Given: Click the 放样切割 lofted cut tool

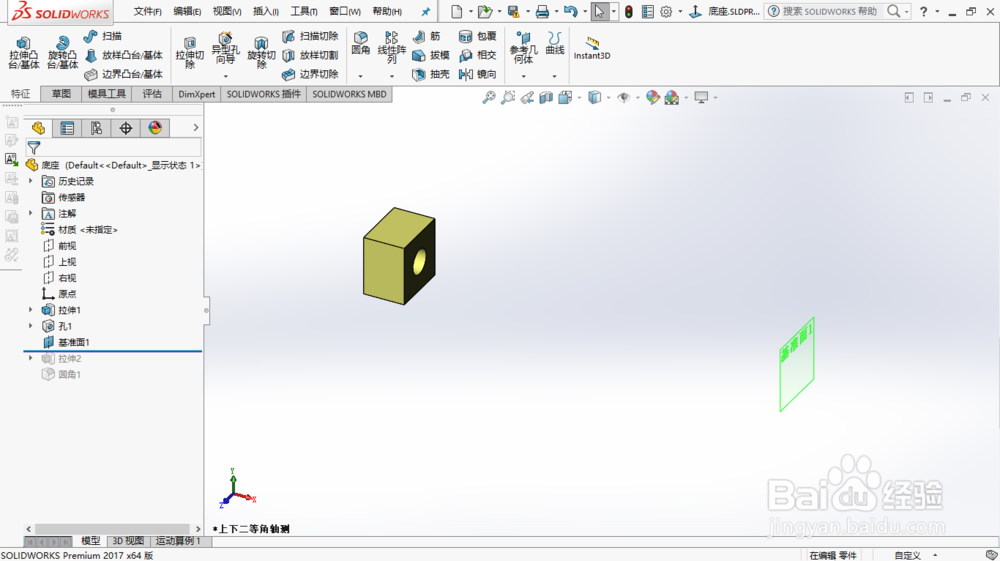Looking at the screenshot, I should (x=310, y=55).
